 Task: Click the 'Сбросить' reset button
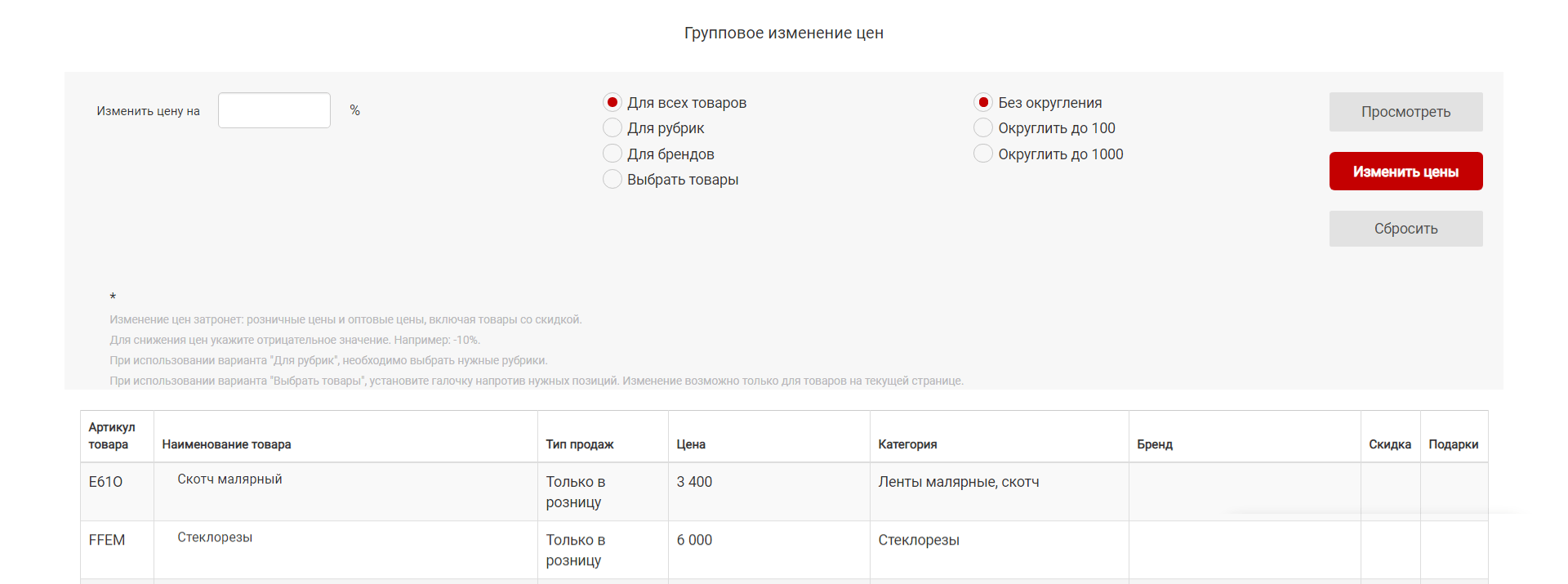[1405, 229]
